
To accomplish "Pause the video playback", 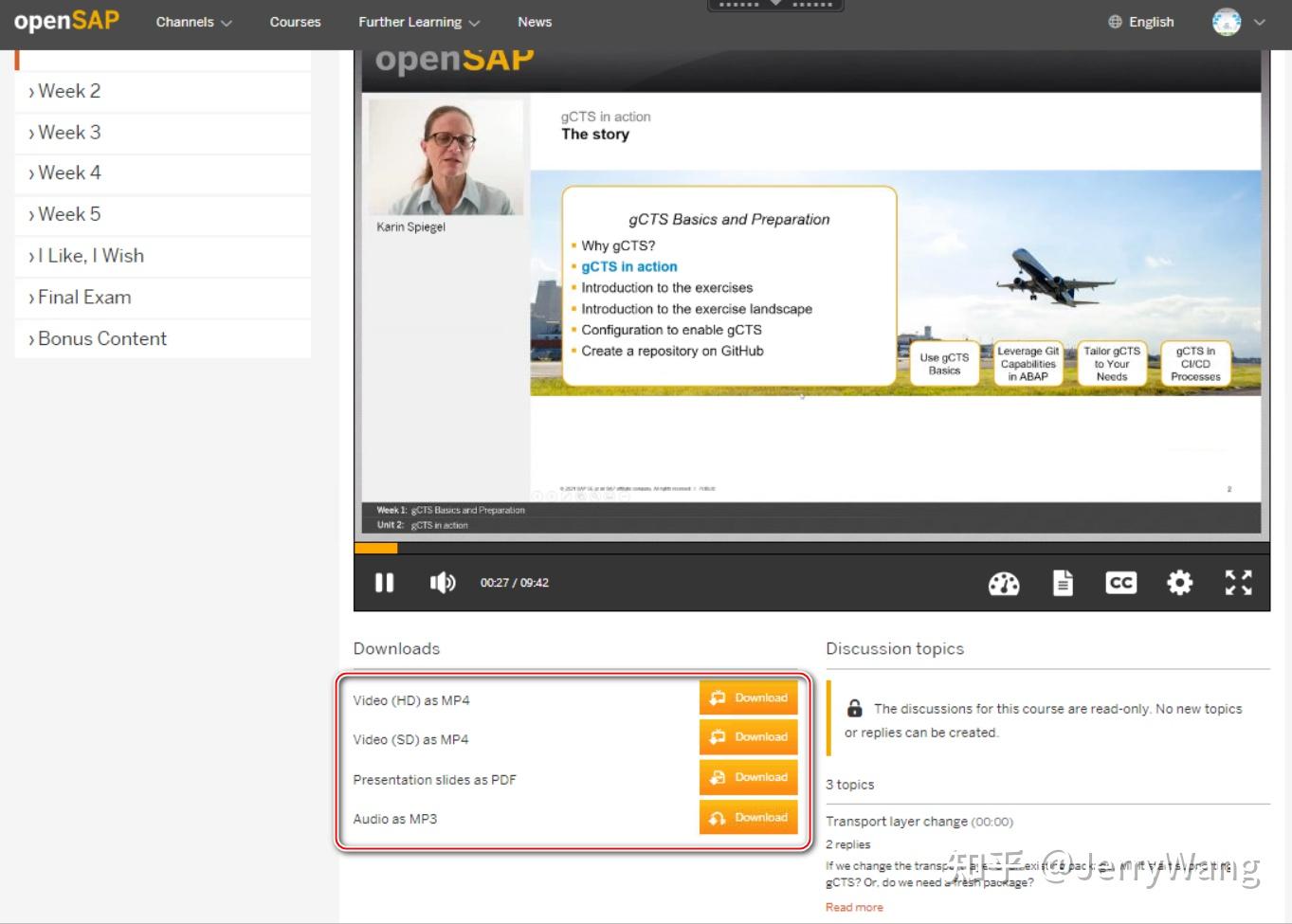I will [x=384, y=583].
